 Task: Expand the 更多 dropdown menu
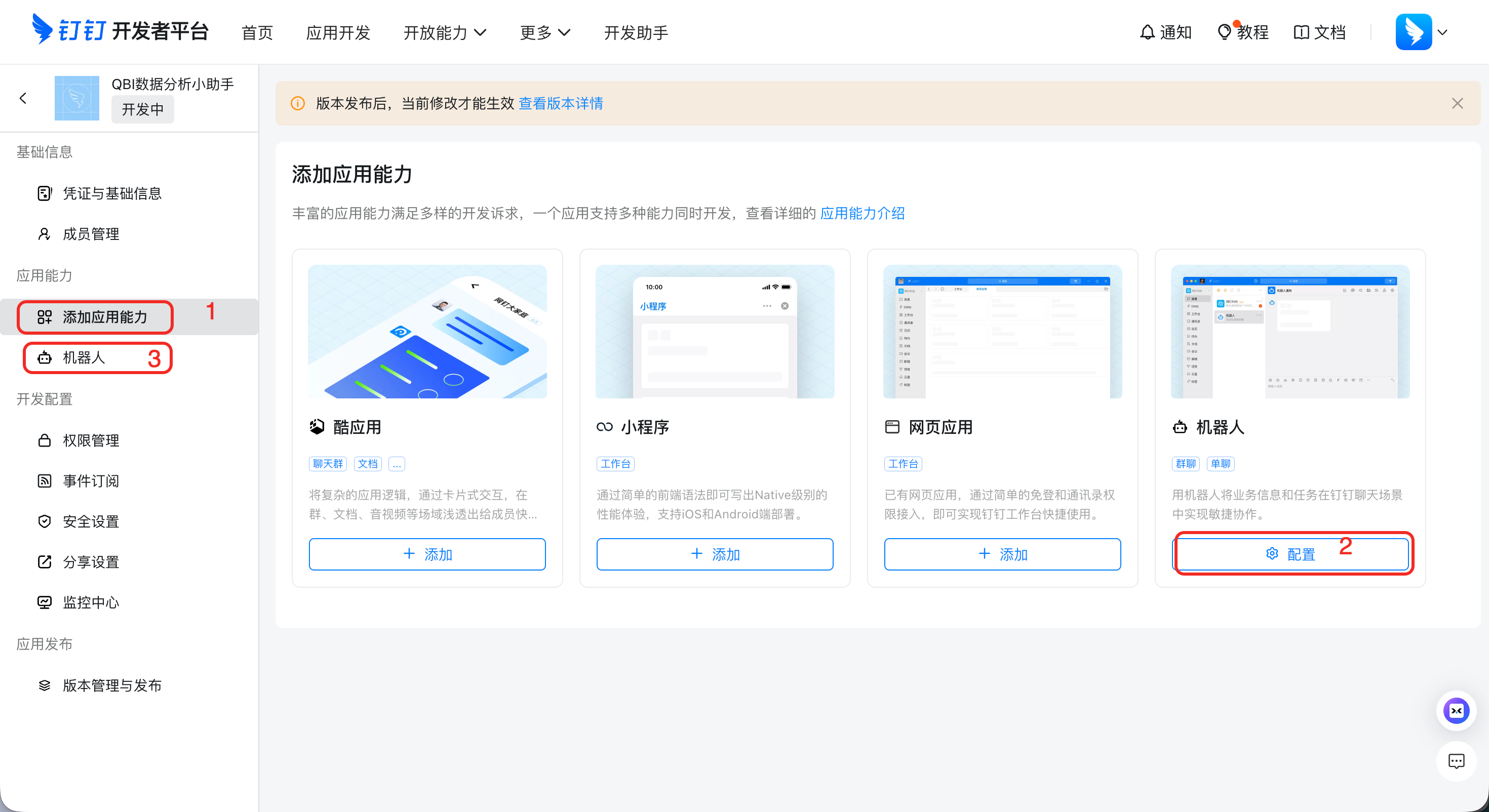click(x=545, y=32)
